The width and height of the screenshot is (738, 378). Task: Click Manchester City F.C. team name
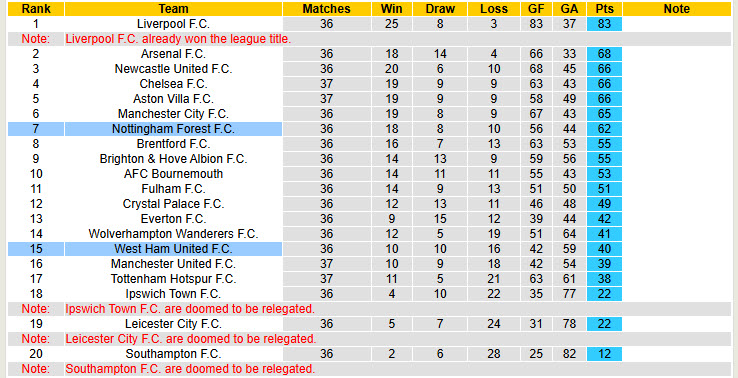coord(173,114)
